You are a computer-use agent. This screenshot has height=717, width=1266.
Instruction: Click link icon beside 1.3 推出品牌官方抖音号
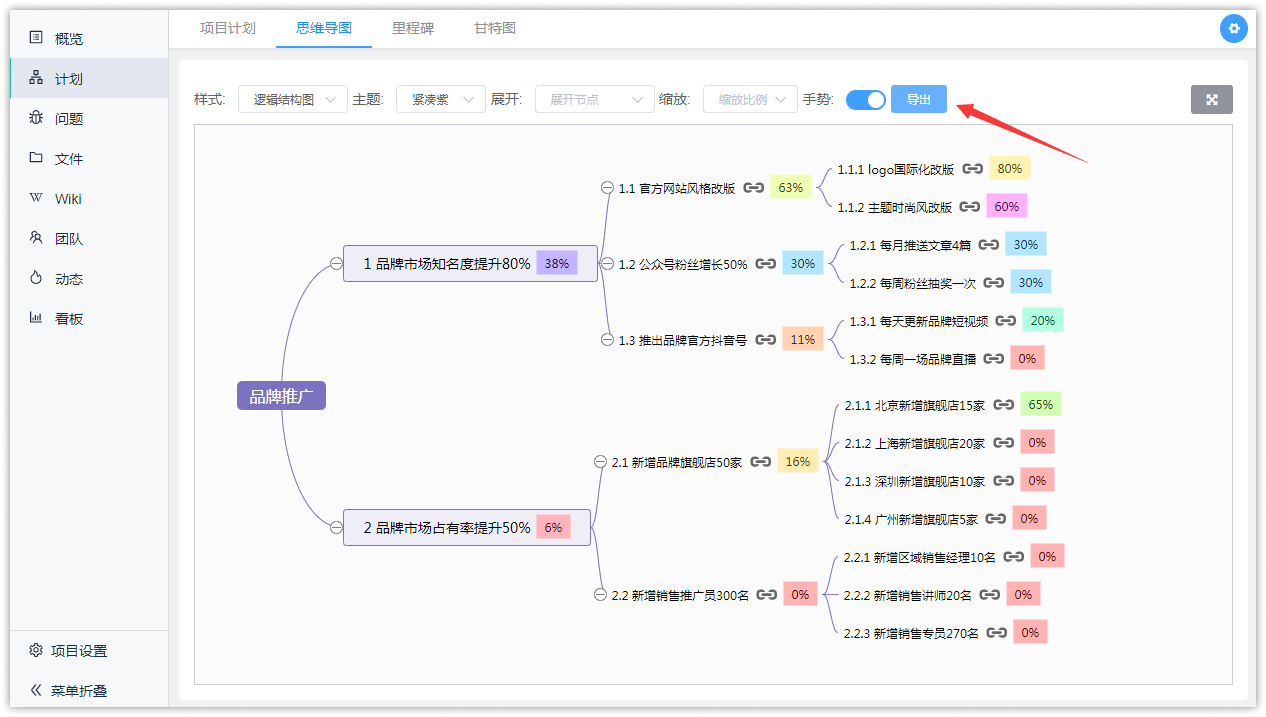766,340
